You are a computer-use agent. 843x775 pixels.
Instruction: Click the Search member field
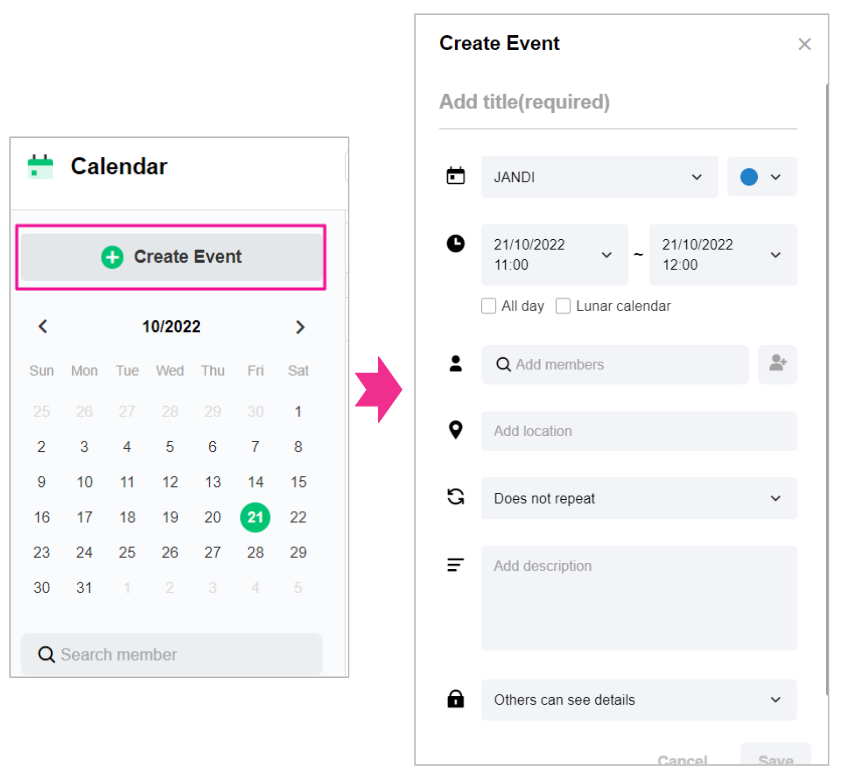point(172,655)
